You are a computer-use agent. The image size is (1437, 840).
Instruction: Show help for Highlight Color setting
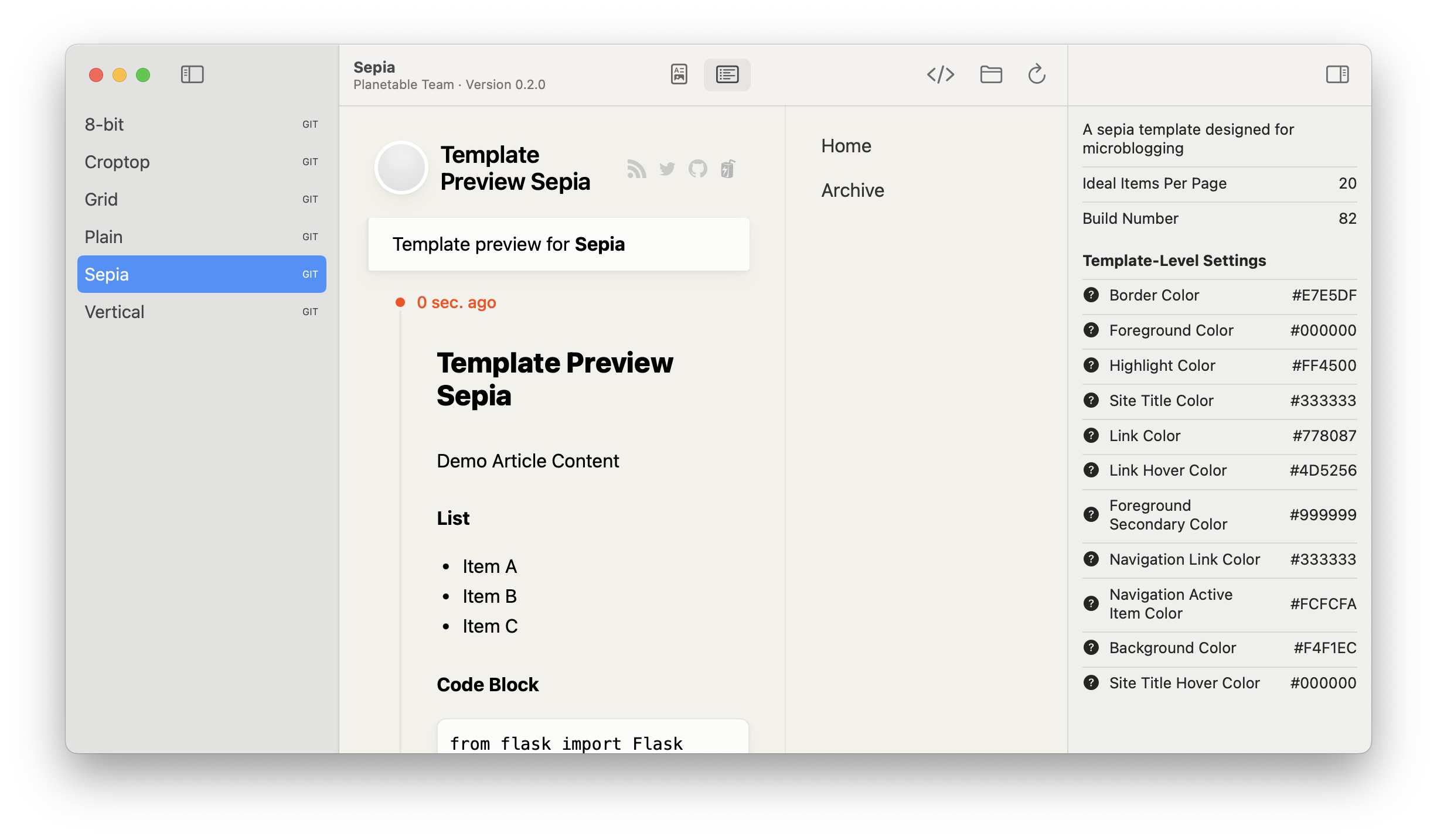point(1091,365)
